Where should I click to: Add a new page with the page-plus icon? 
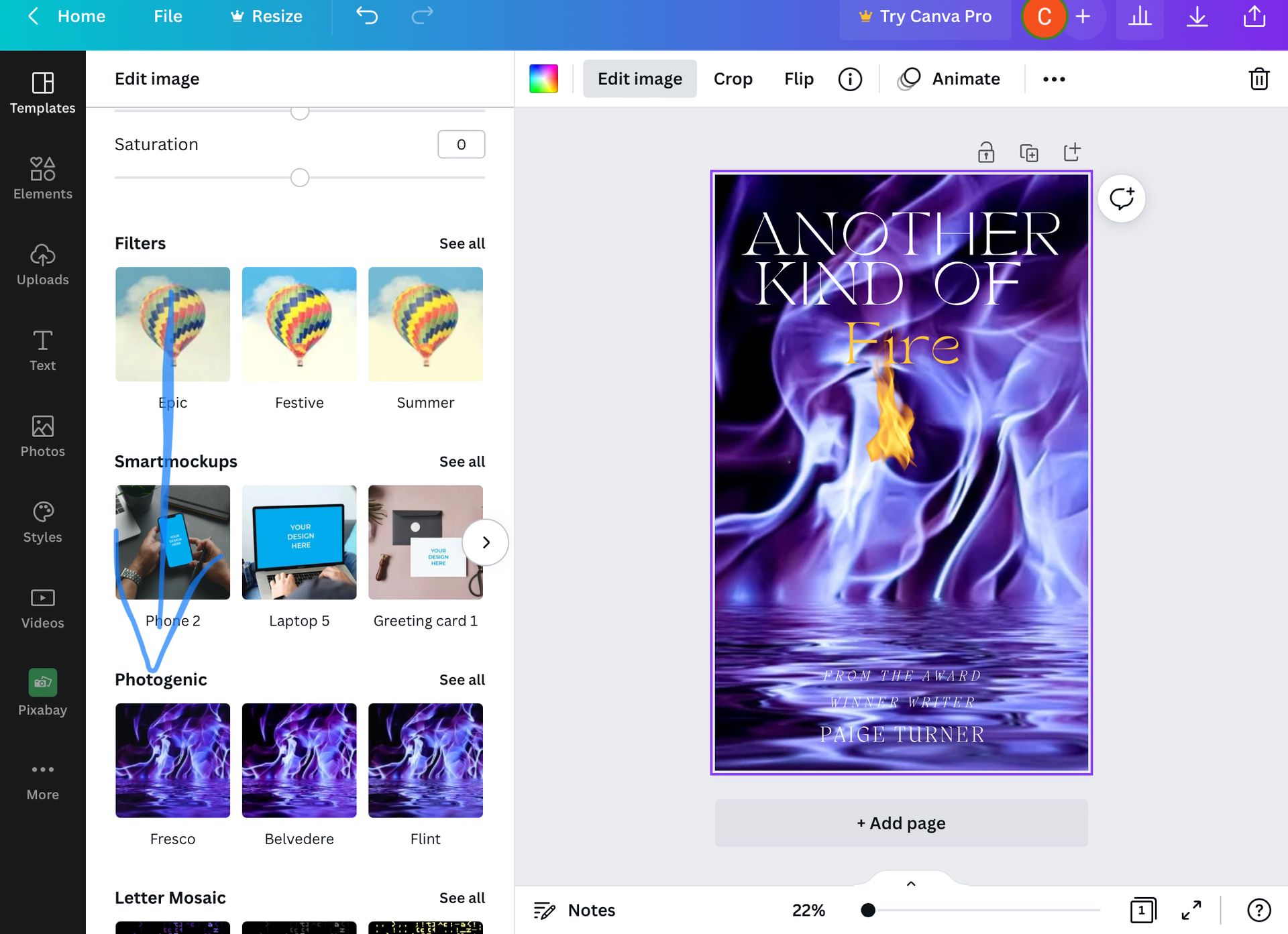coord(1072,152)
